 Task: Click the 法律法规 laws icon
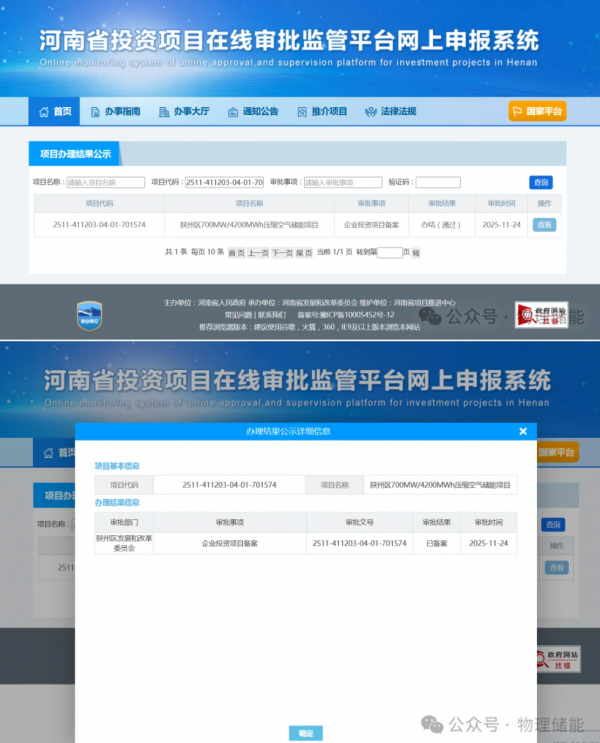point(371,111)
